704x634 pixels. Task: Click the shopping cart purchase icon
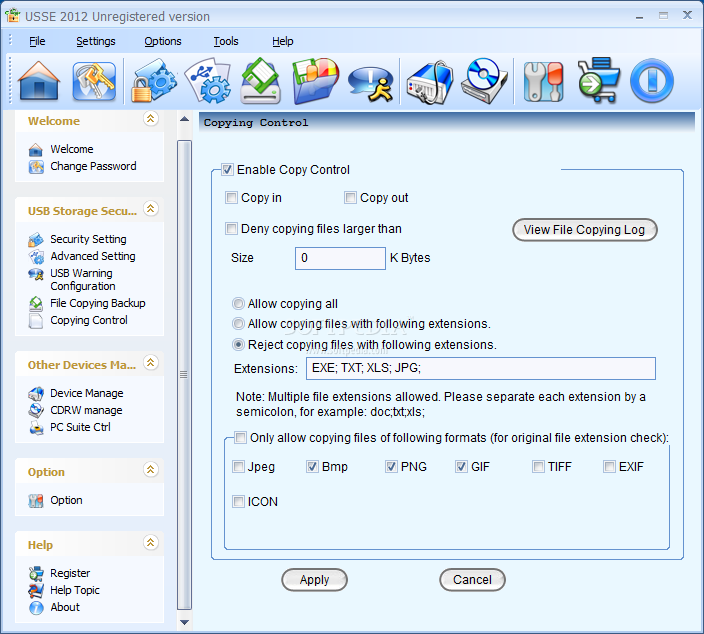[x=598, y=80]
